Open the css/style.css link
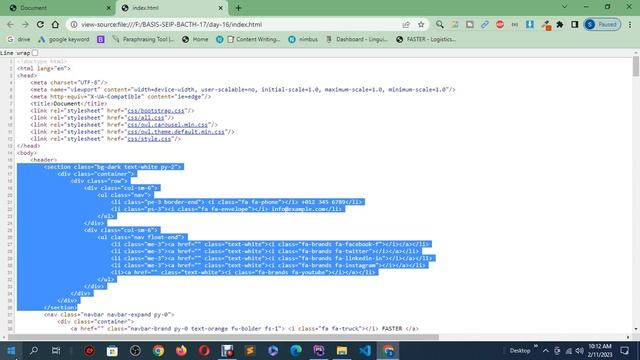640x360 pixels. (149, 139)
